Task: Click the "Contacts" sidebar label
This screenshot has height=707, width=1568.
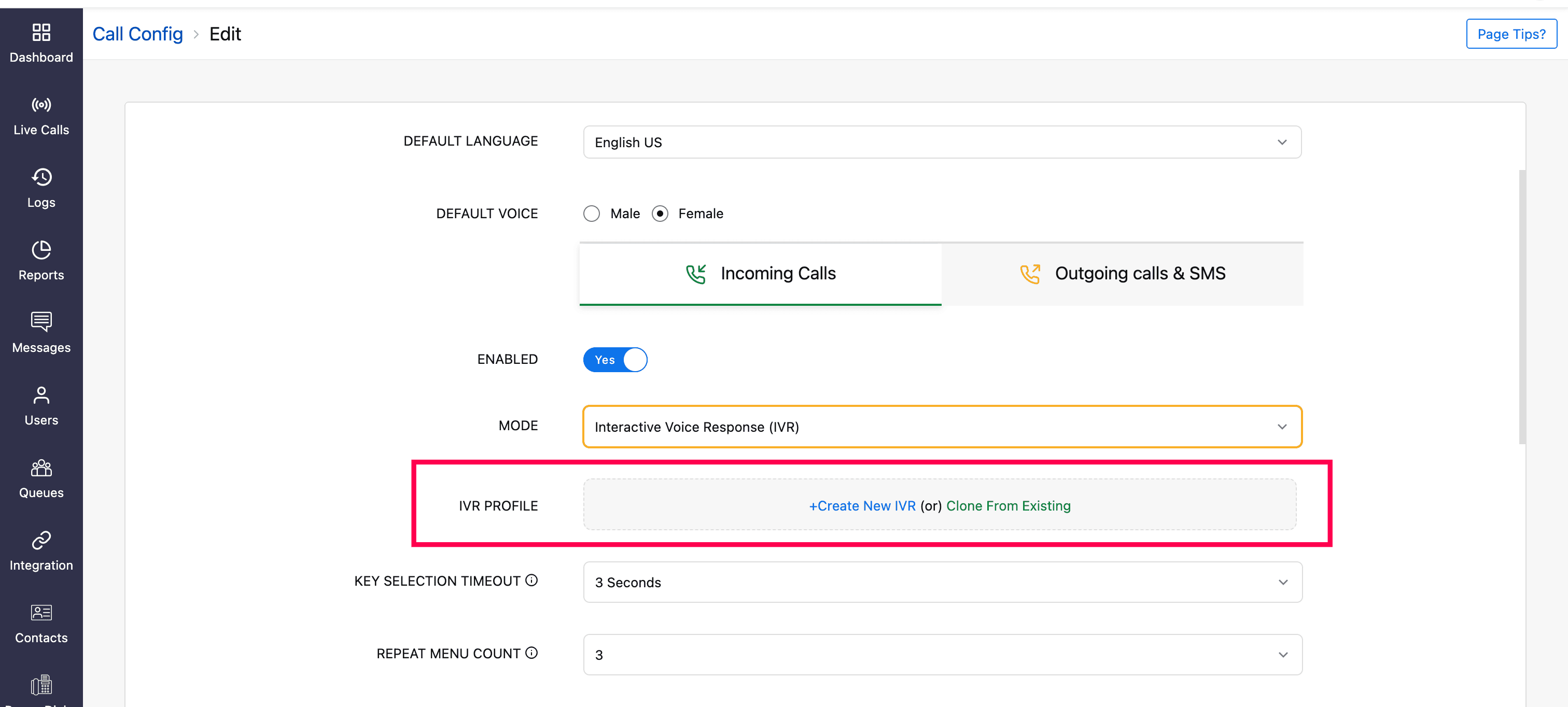Action: click(x=41, y=638)
